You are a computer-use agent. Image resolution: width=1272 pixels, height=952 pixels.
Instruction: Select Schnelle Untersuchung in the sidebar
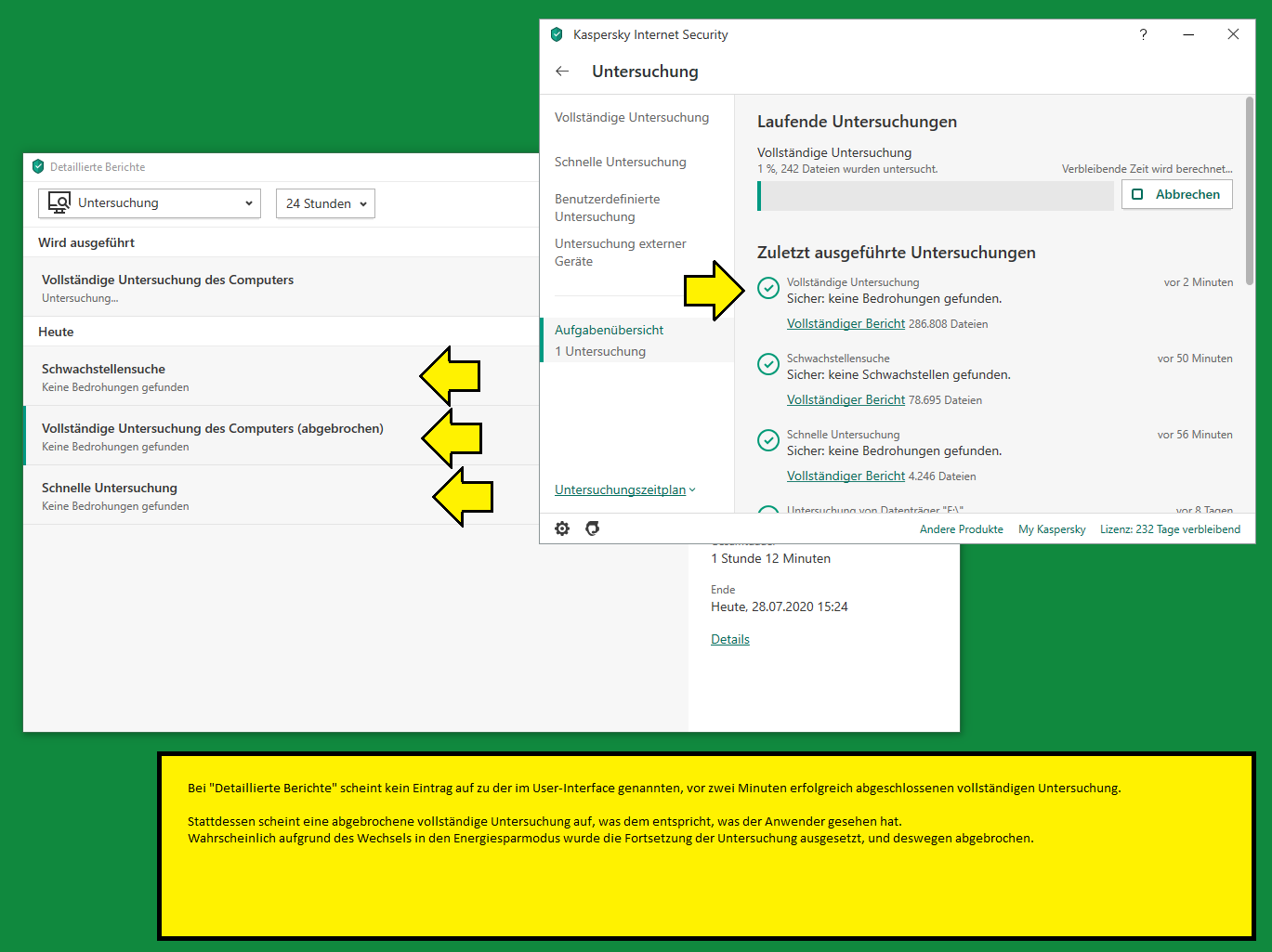(621, 162)
